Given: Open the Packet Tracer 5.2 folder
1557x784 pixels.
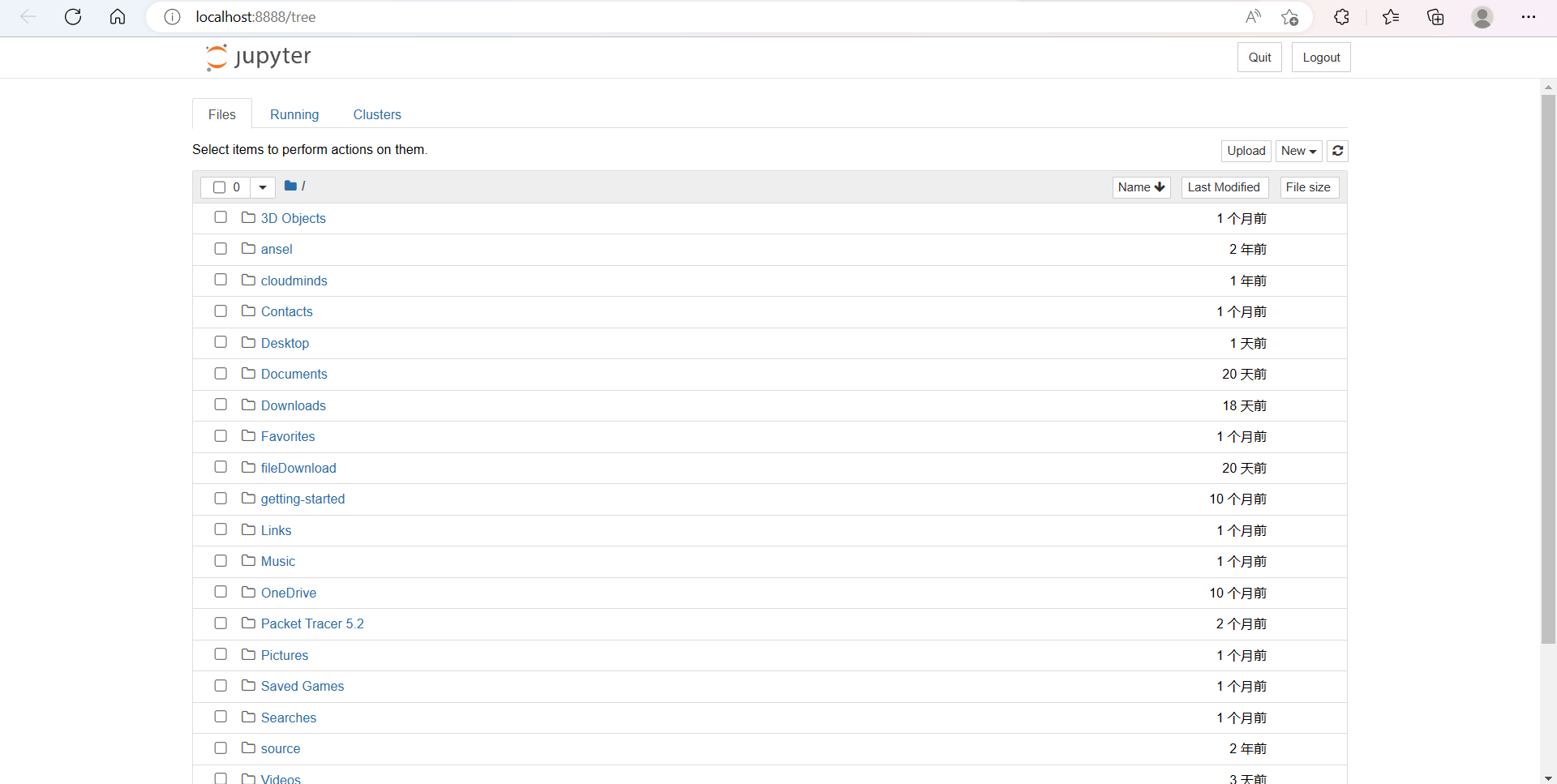Looking at the screenshot, I should click(312, 623).
